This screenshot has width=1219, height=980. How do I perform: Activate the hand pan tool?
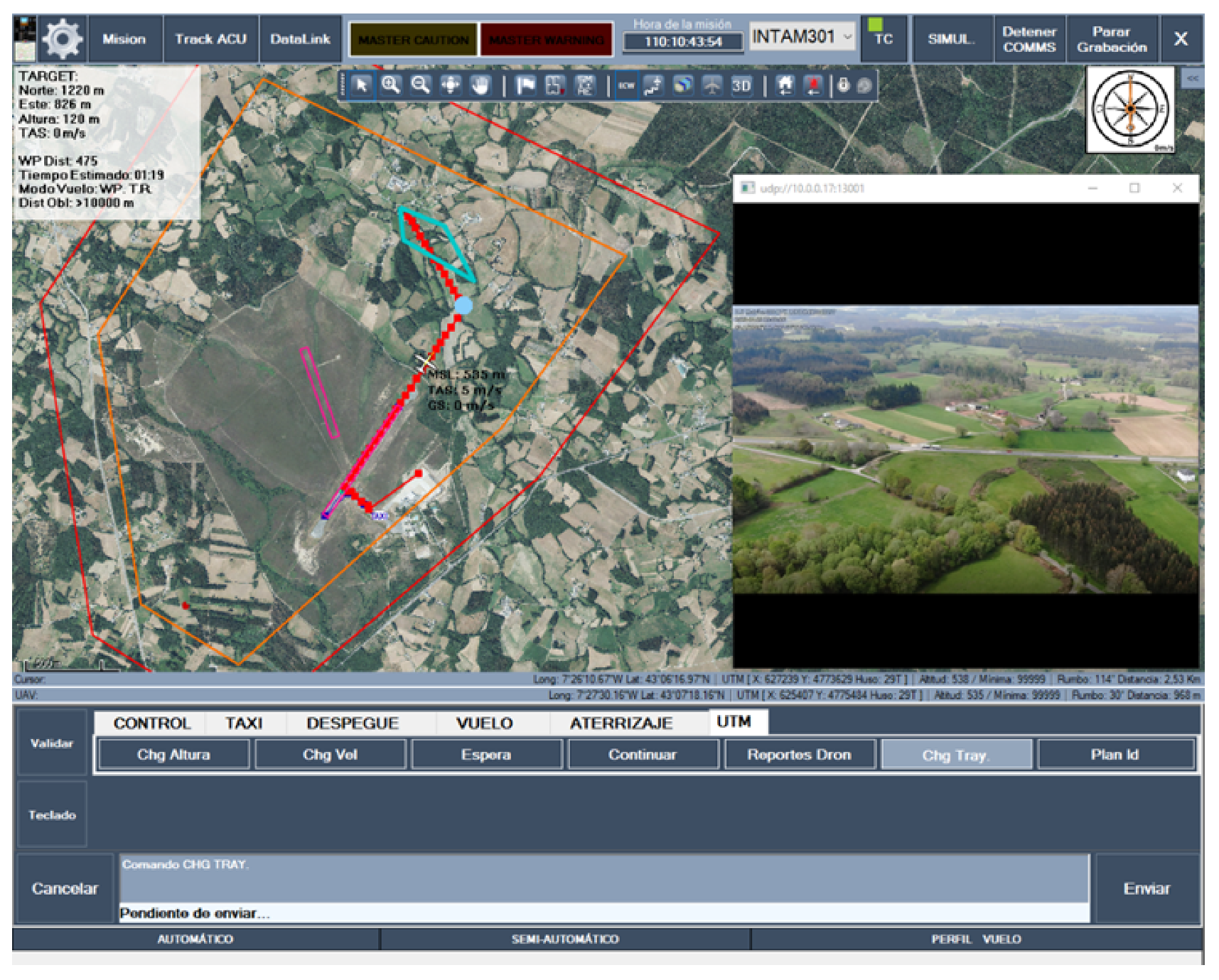480,86
